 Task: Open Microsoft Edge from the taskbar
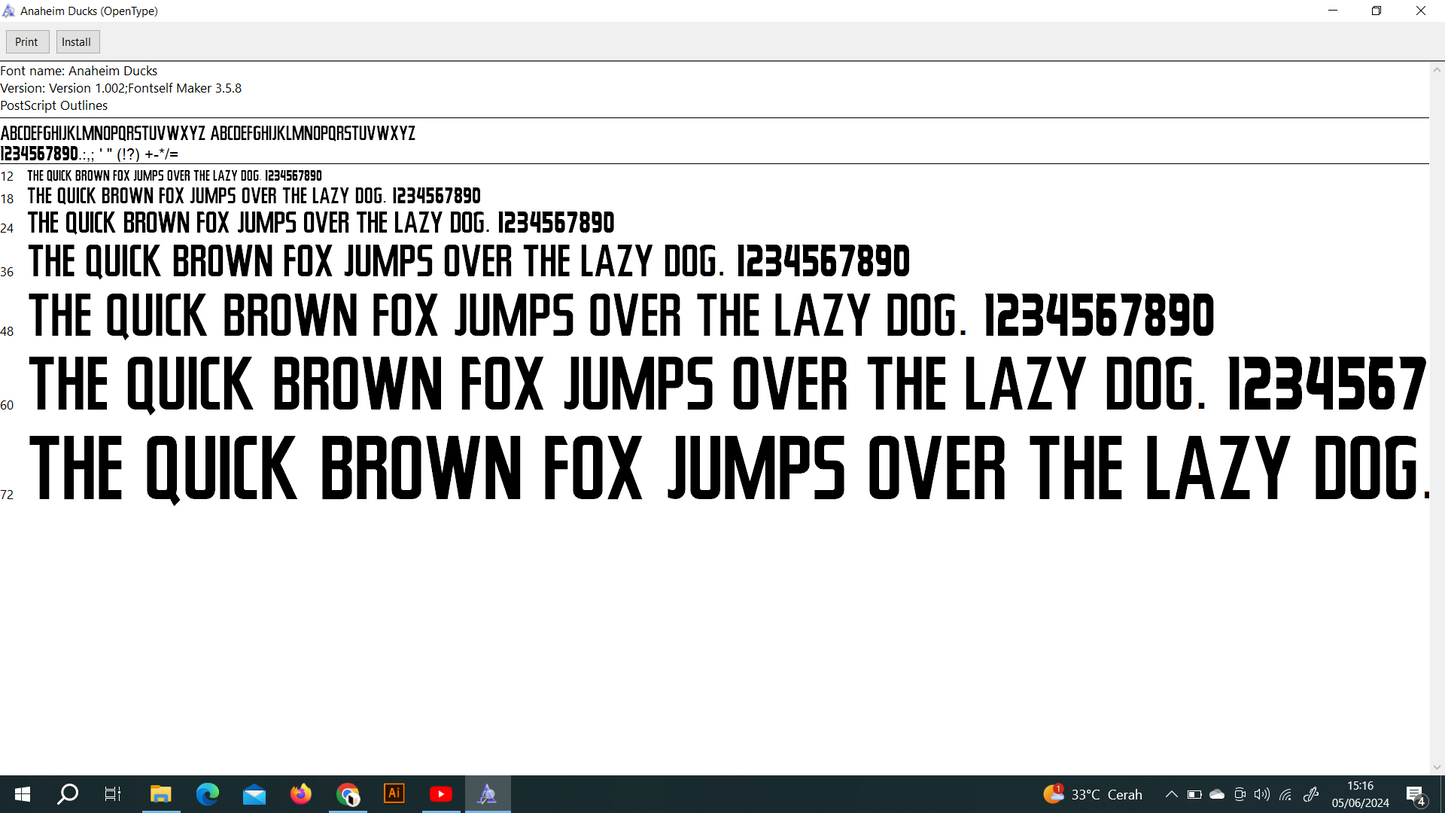pyautogui.click(x=207, y=794)
